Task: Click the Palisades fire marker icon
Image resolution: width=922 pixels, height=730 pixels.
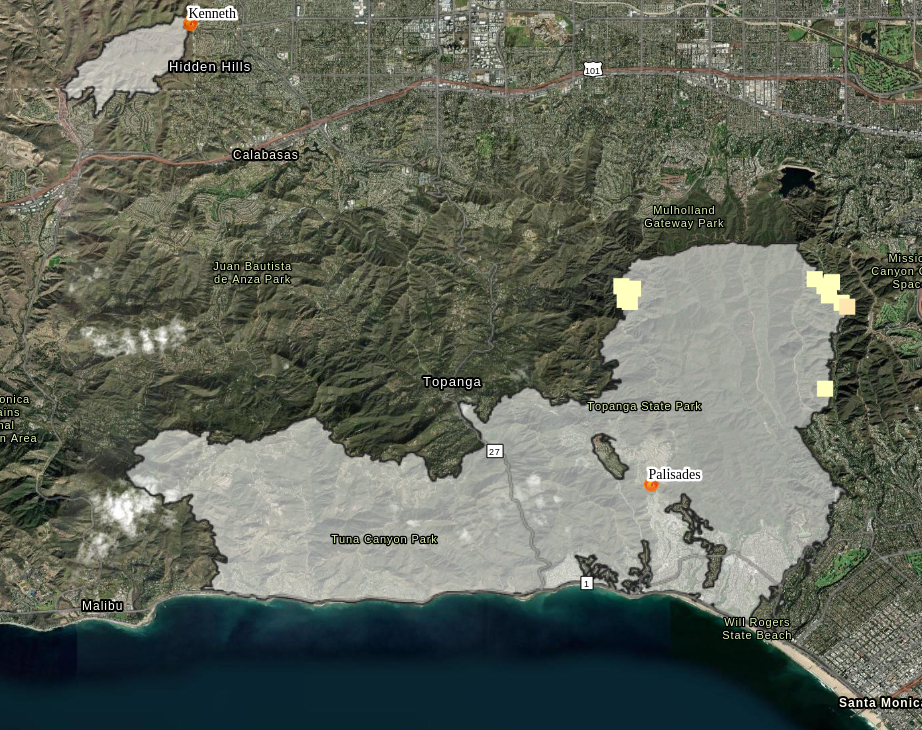Action: (x=651, y=485)
